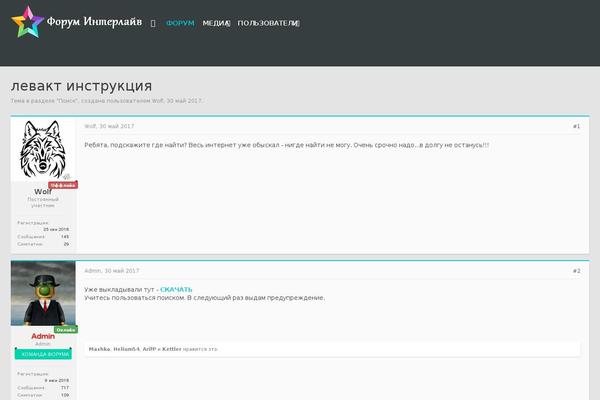The image size is (600, 400).
Task: Click the Admin message count 717
Action: pyautogui.click(x=65, y=388)
